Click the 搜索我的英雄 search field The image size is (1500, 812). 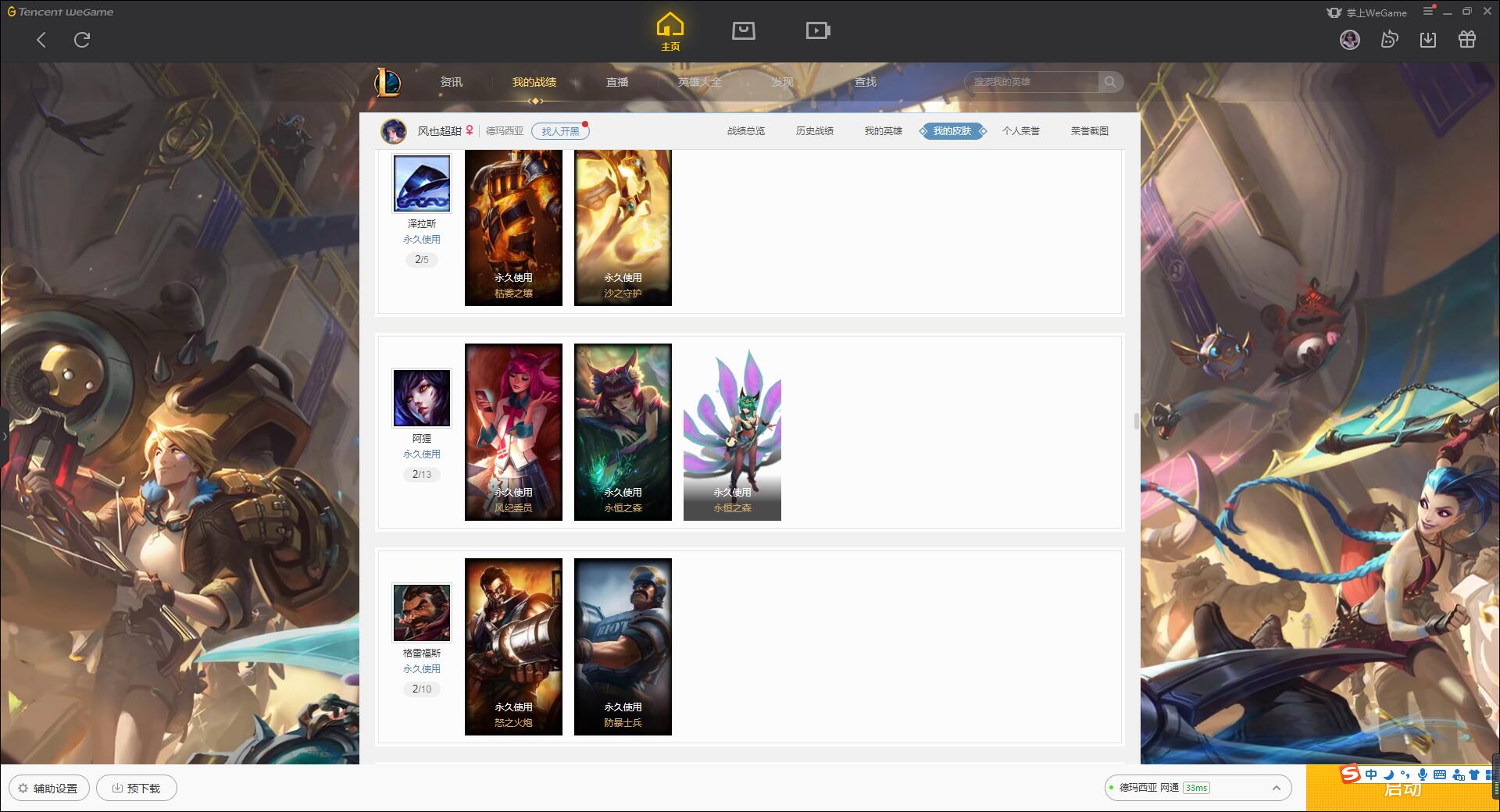pyautogui.click(x=1033, y=82)
